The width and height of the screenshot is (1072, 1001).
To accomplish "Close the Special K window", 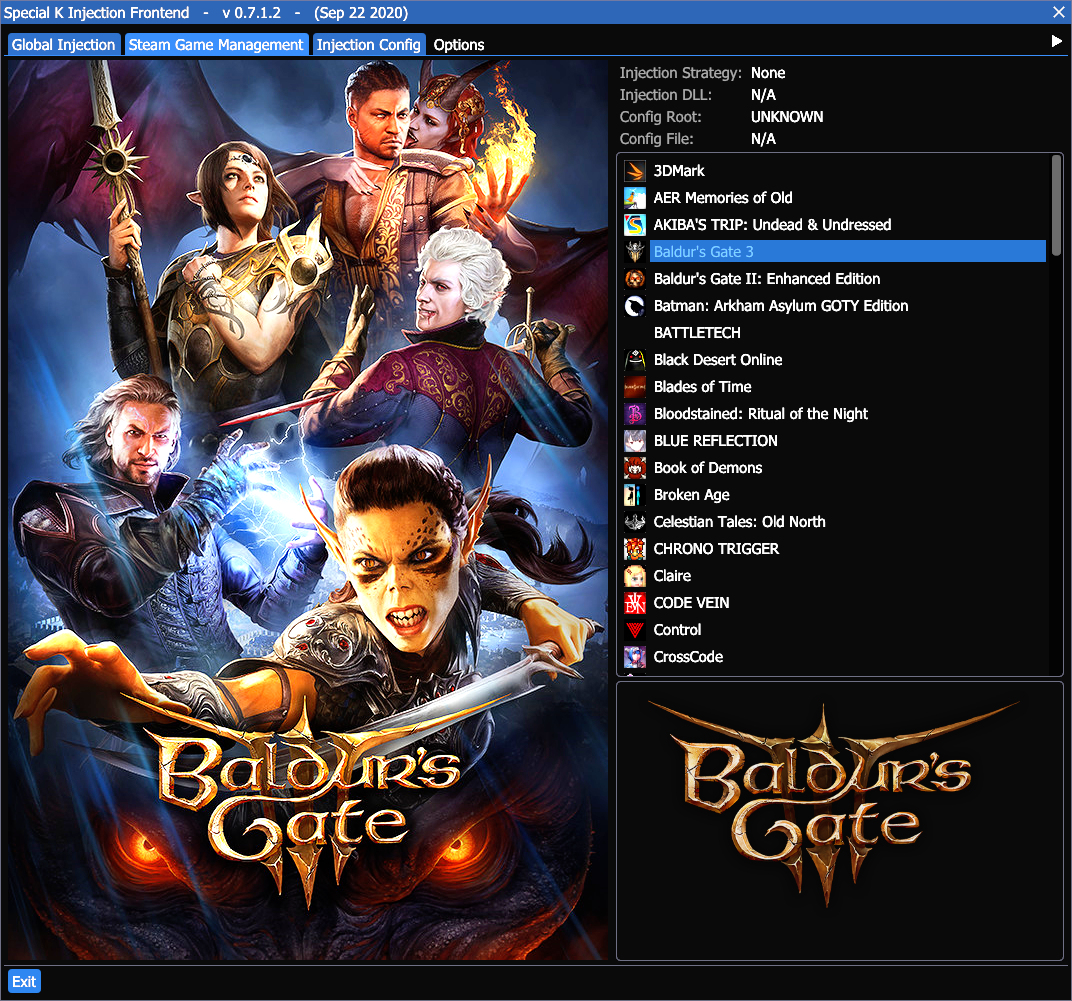I will click(1059, 12).
